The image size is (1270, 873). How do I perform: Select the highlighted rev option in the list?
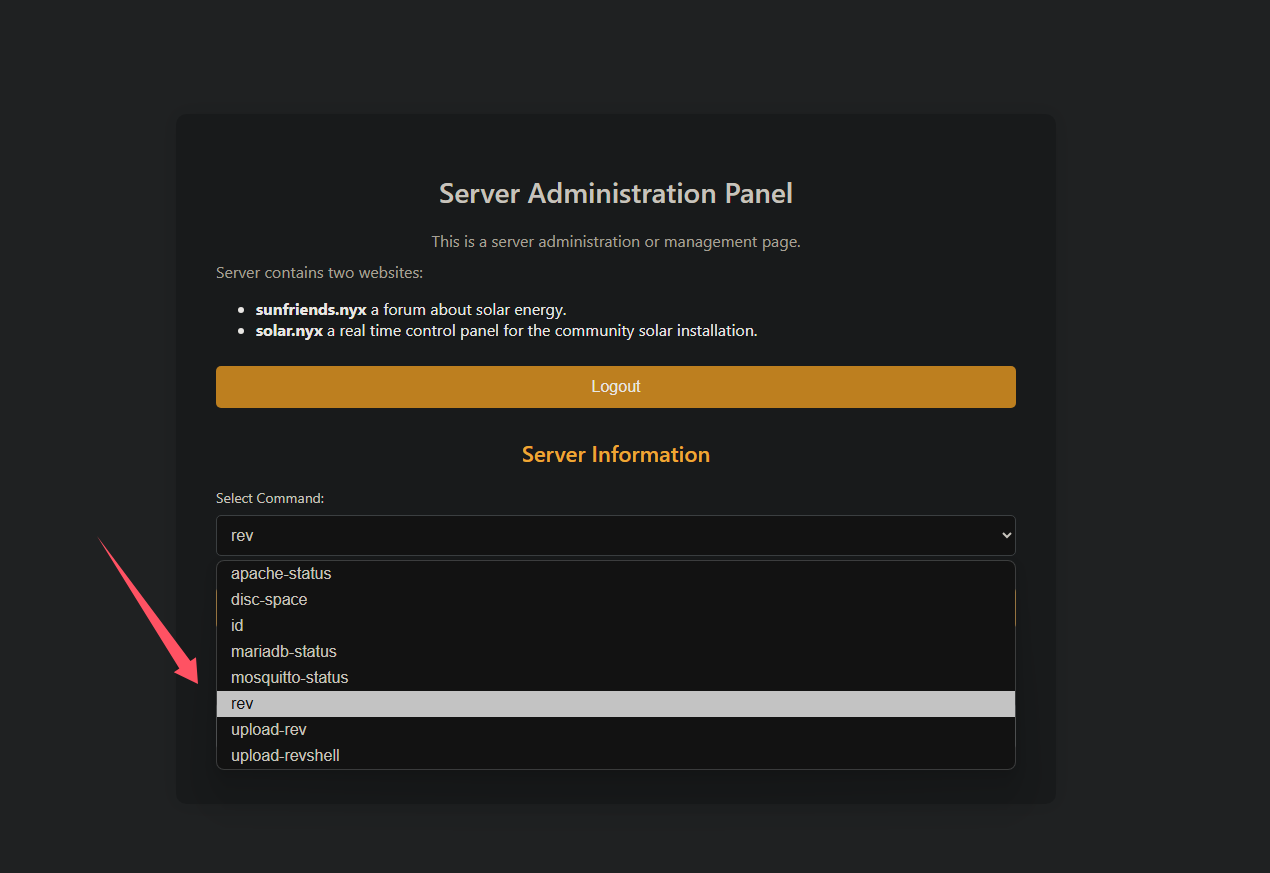pyautogui.click(x=243, y=704)
